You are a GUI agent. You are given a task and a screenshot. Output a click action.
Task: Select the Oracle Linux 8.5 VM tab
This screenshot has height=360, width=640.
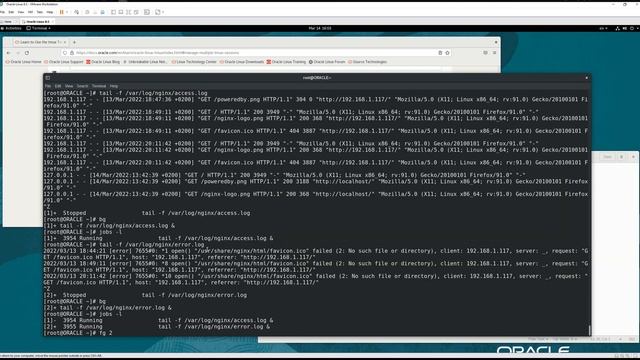(37, 22)
